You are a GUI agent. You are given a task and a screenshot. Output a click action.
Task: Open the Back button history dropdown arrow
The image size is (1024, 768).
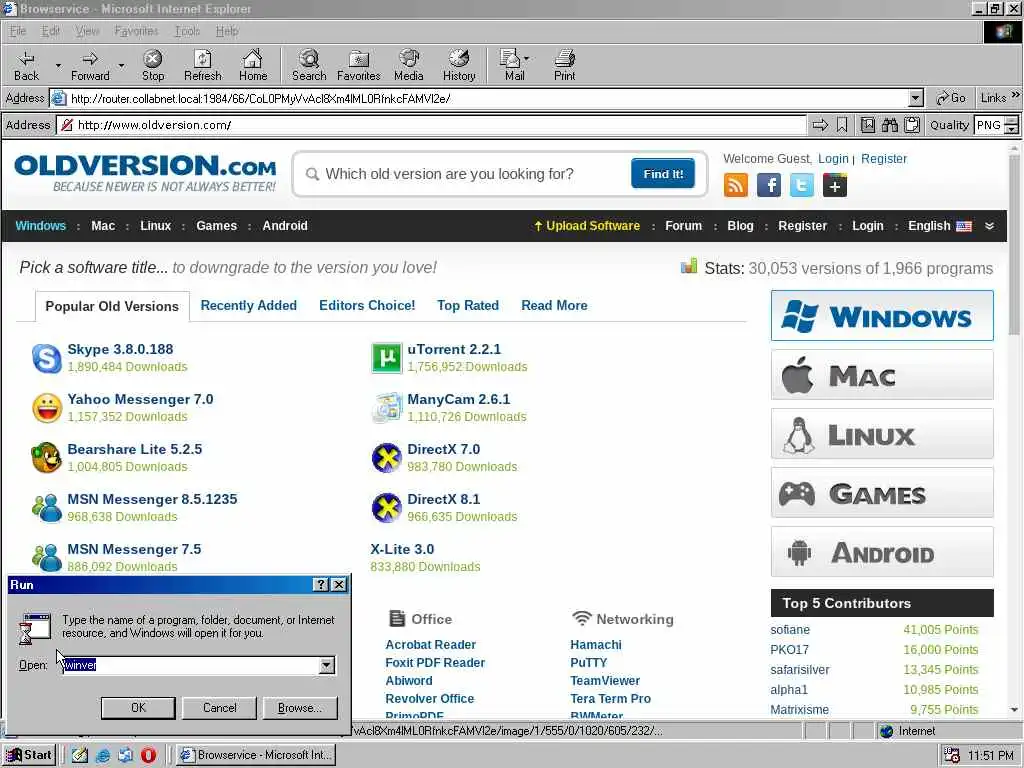58,65
